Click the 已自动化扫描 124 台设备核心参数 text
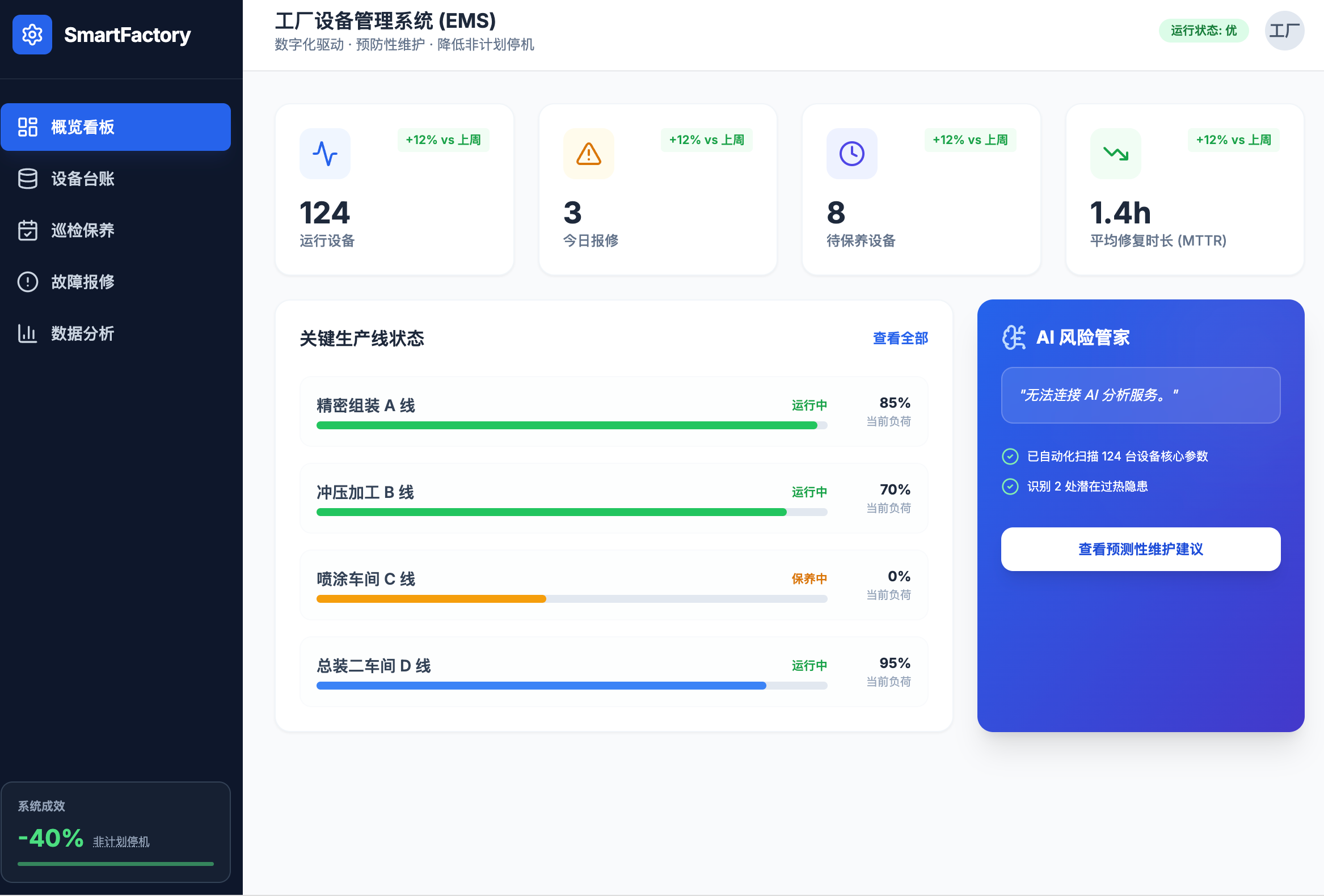The height and width of the screenshot is (896, 1324). (x=1117, y=457)
